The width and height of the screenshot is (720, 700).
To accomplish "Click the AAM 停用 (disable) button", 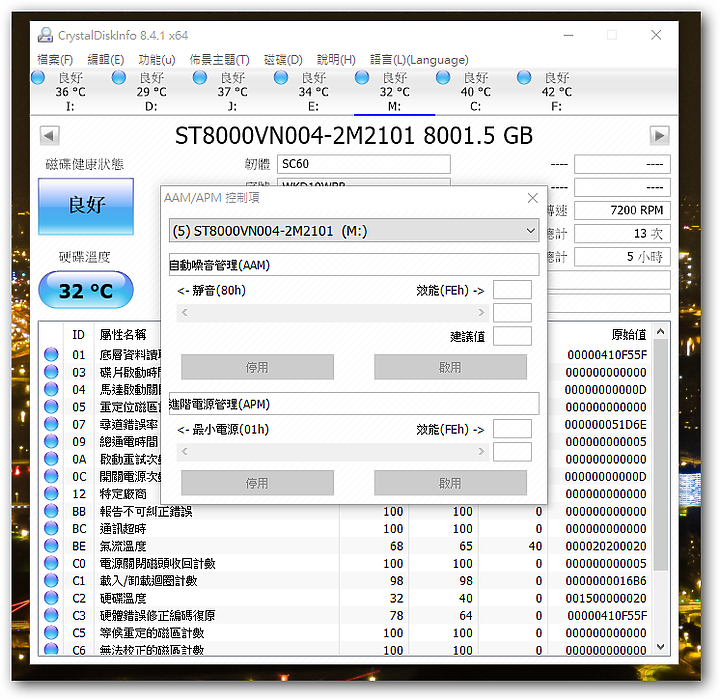I will 257,367.
